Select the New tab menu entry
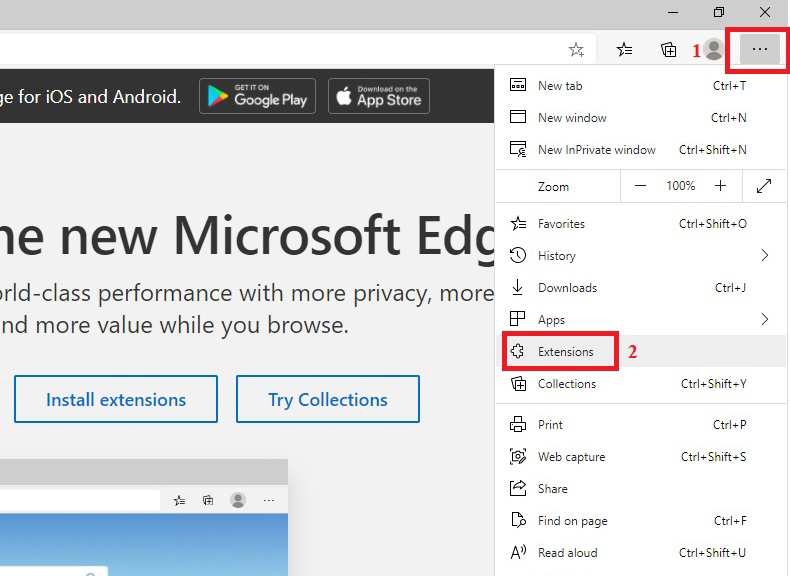 [640, 85]
